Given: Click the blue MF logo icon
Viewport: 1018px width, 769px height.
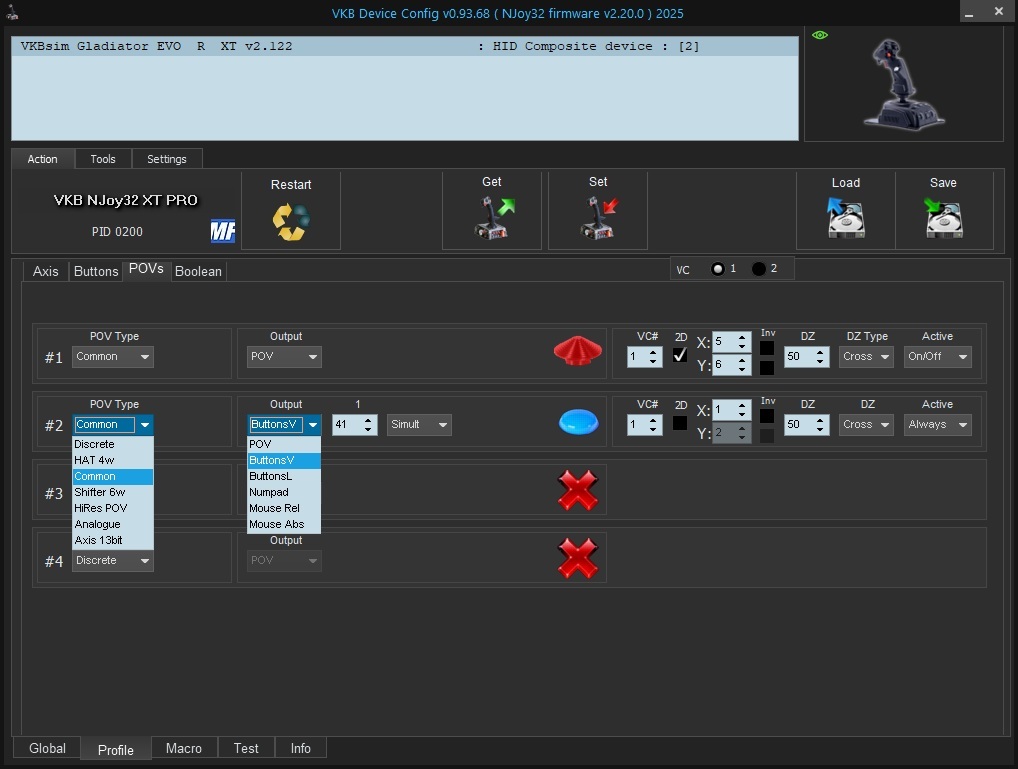Looking at the screenshot, I should 223,231.
